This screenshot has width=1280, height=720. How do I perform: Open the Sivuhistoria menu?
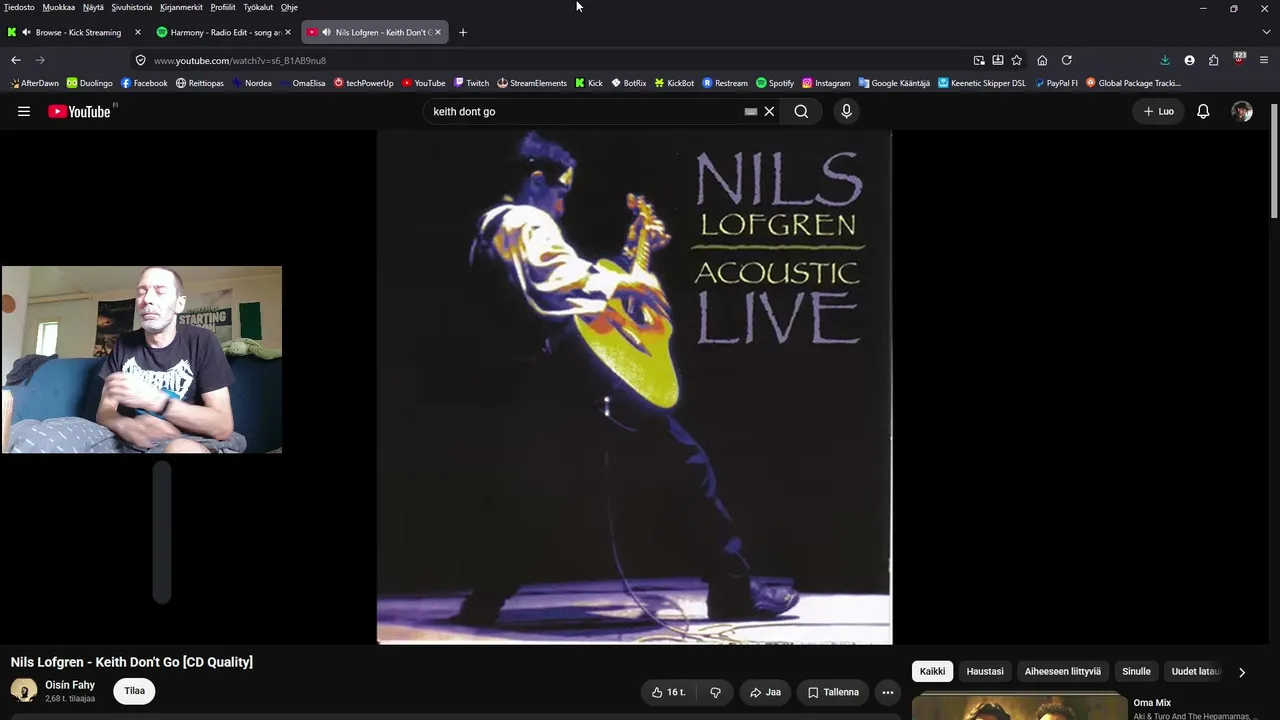pos(132,7)
